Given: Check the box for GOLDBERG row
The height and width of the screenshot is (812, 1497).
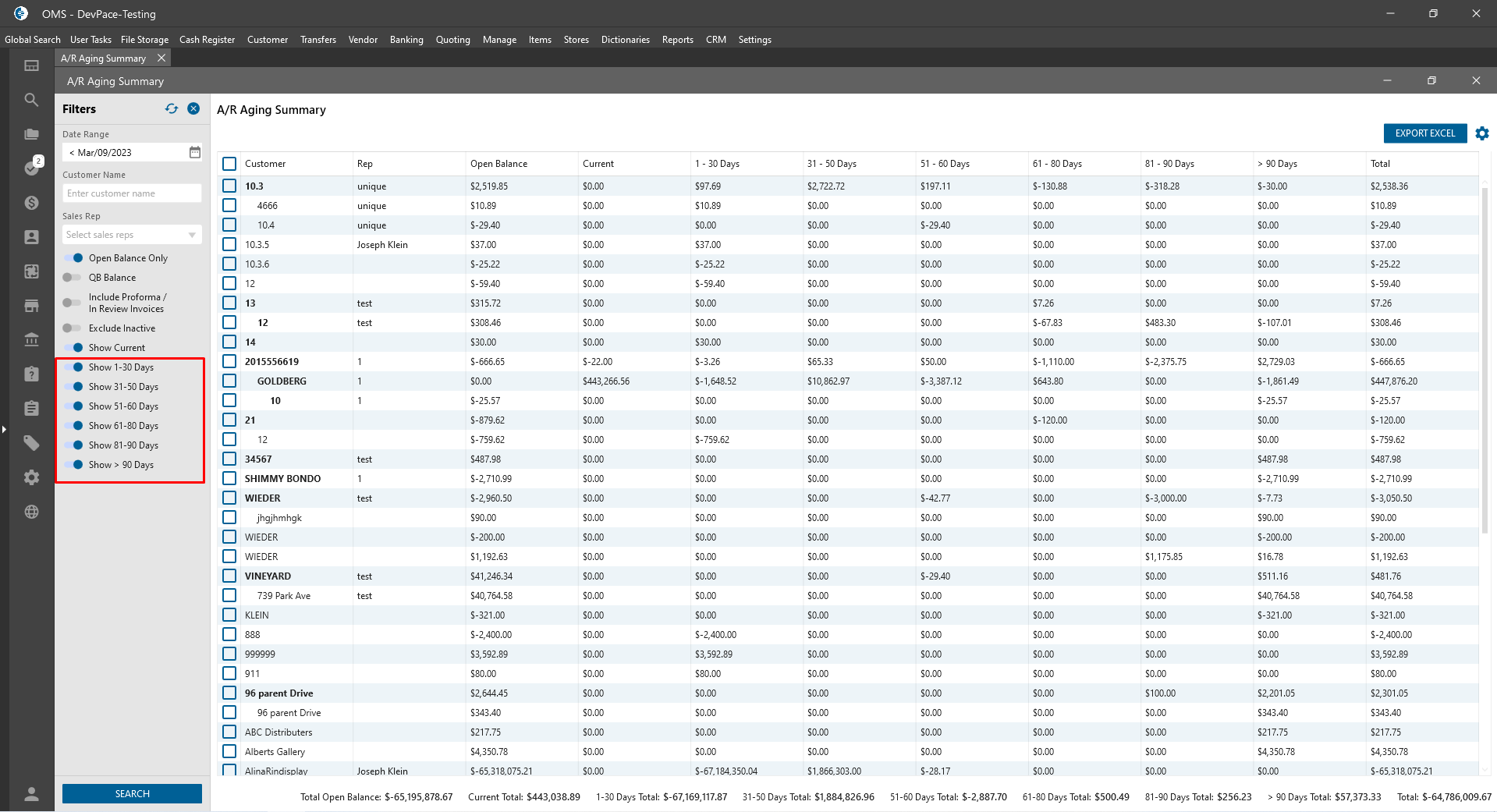Looking at the screenshot, I should pyautogui.click(x=229, y=381).
